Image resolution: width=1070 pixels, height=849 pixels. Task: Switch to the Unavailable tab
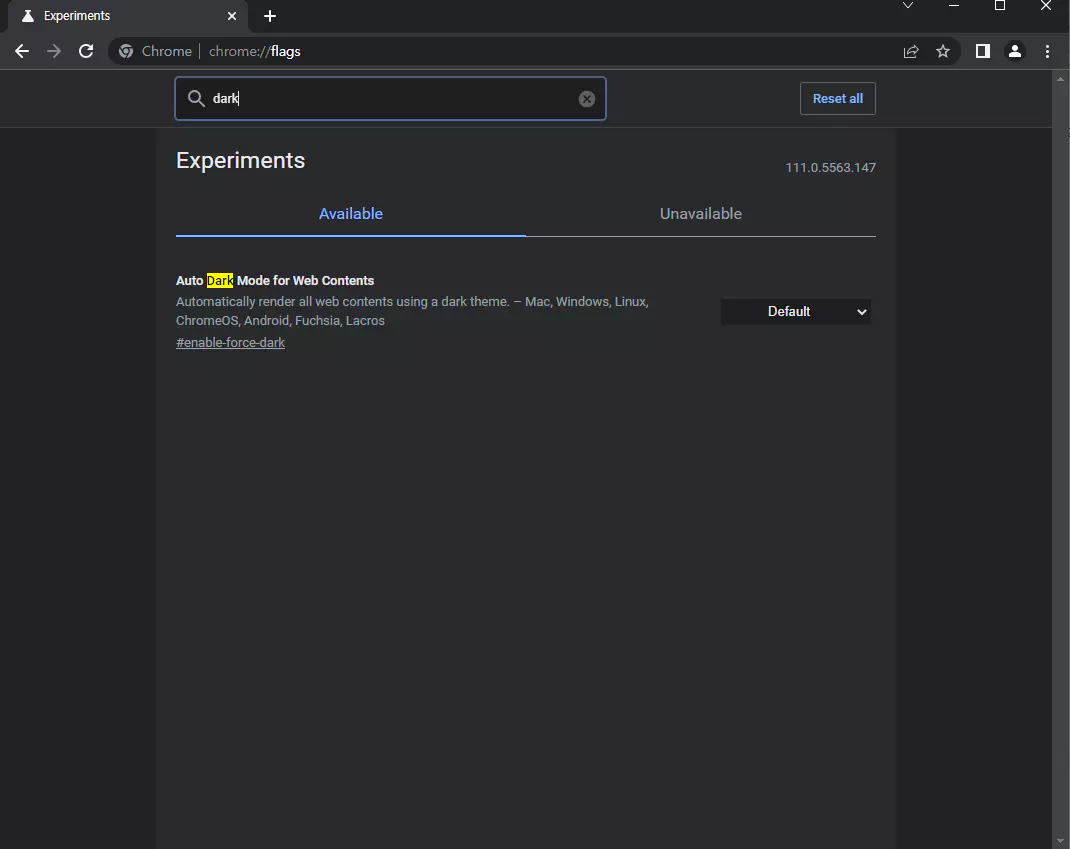701,214
